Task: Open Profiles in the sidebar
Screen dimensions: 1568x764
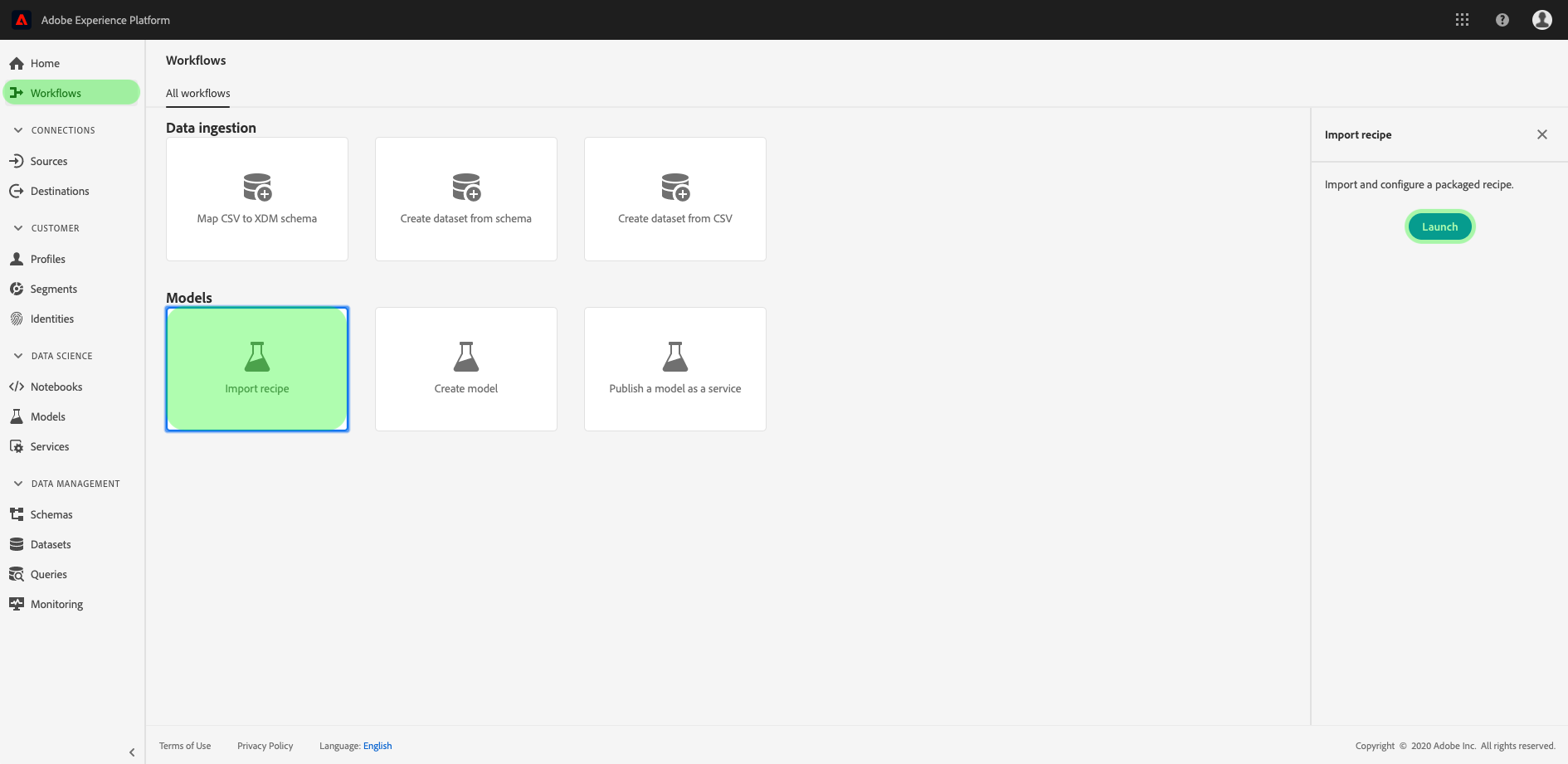Action: [48, 259]
